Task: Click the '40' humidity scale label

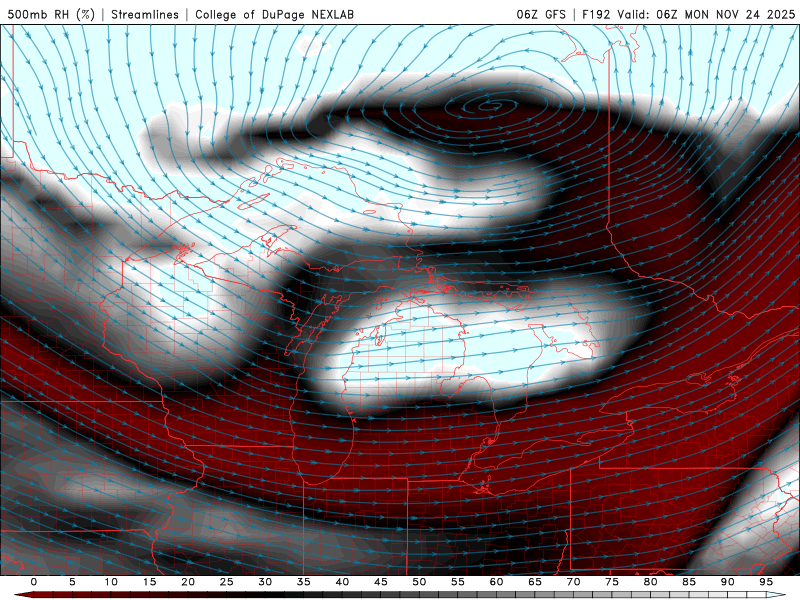Action: pyautogui.click(x=342, y=582)
